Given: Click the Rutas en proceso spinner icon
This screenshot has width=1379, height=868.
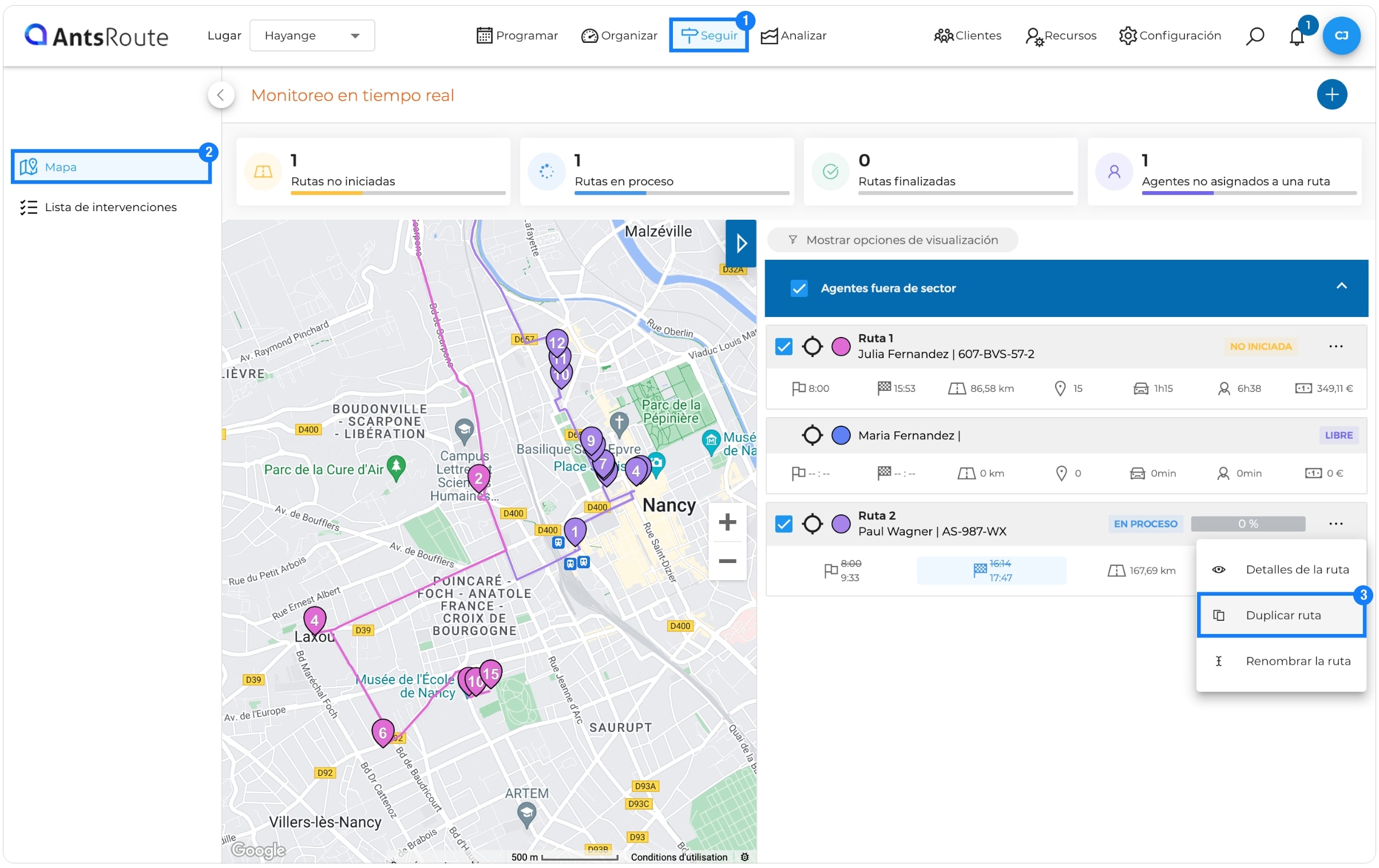Looking at the screenshot, I should point(546,171).
